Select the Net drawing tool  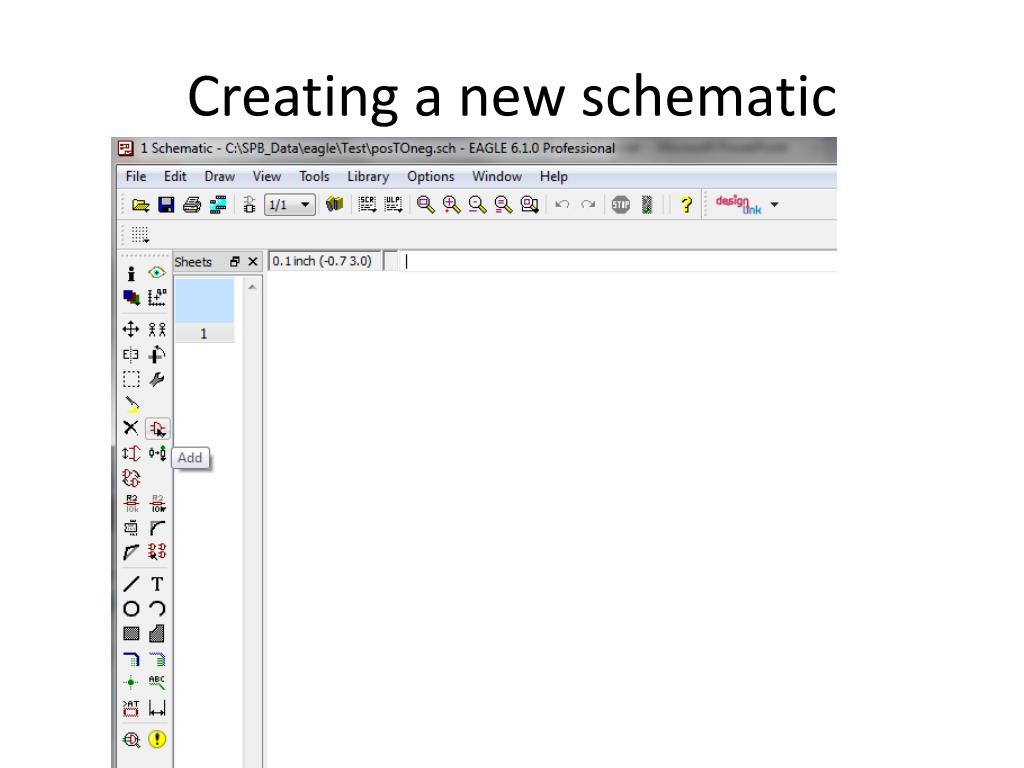tap(131, 659)
